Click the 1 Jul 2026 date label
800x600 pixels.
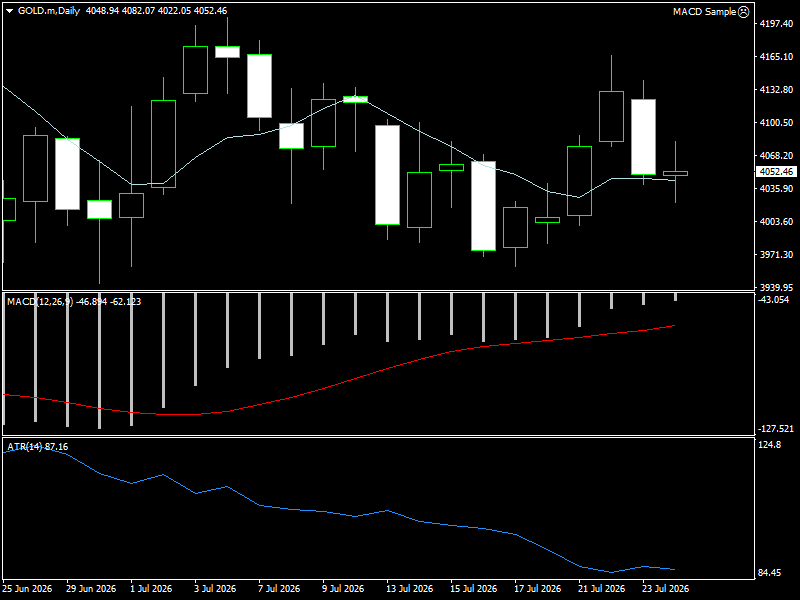coord(152,589)
